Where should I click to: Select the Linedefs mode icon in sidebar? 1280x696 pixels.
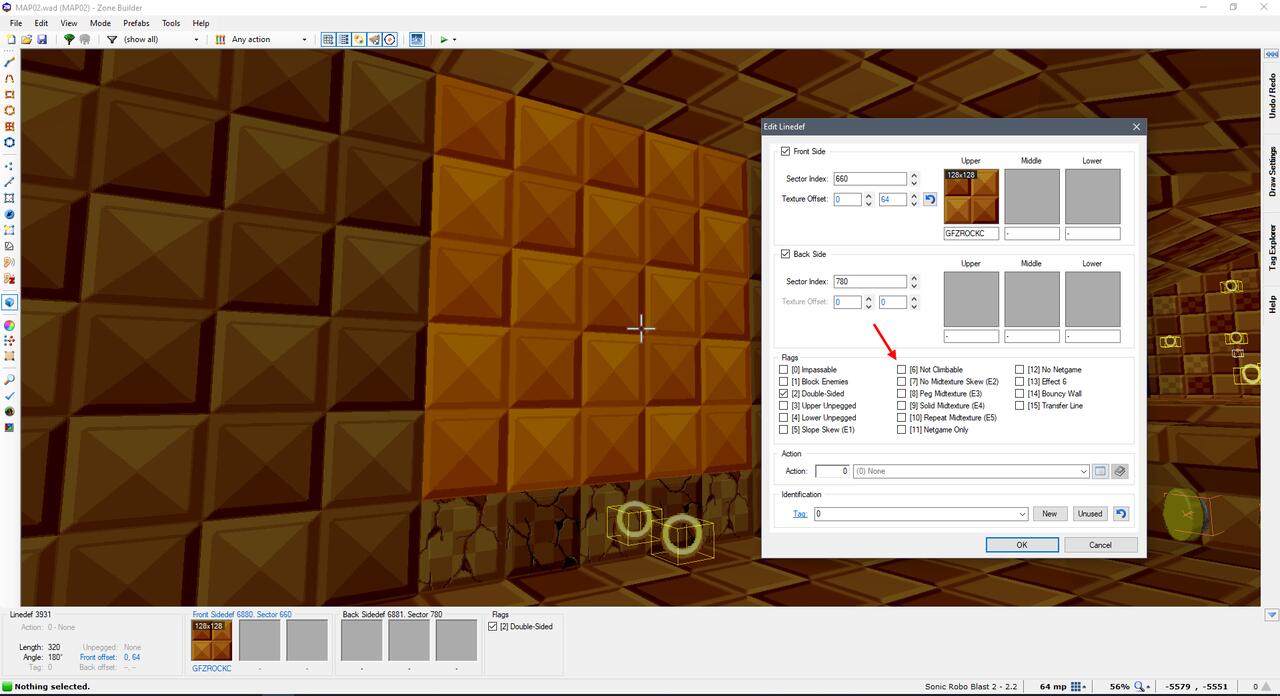pyautogui.click(x=9, y=182)
